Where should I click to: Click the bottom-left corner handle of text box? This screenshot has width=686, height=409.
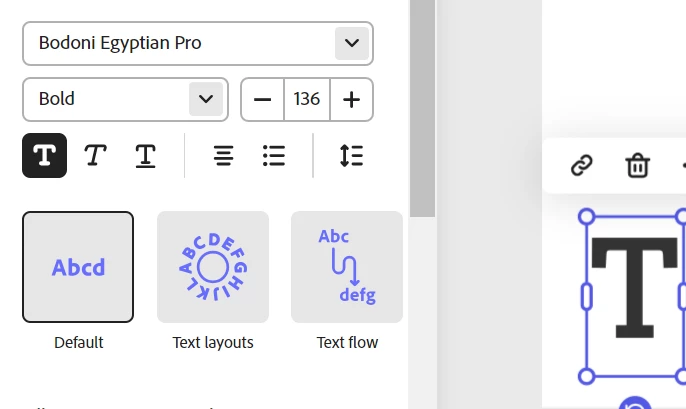(586, 376)
